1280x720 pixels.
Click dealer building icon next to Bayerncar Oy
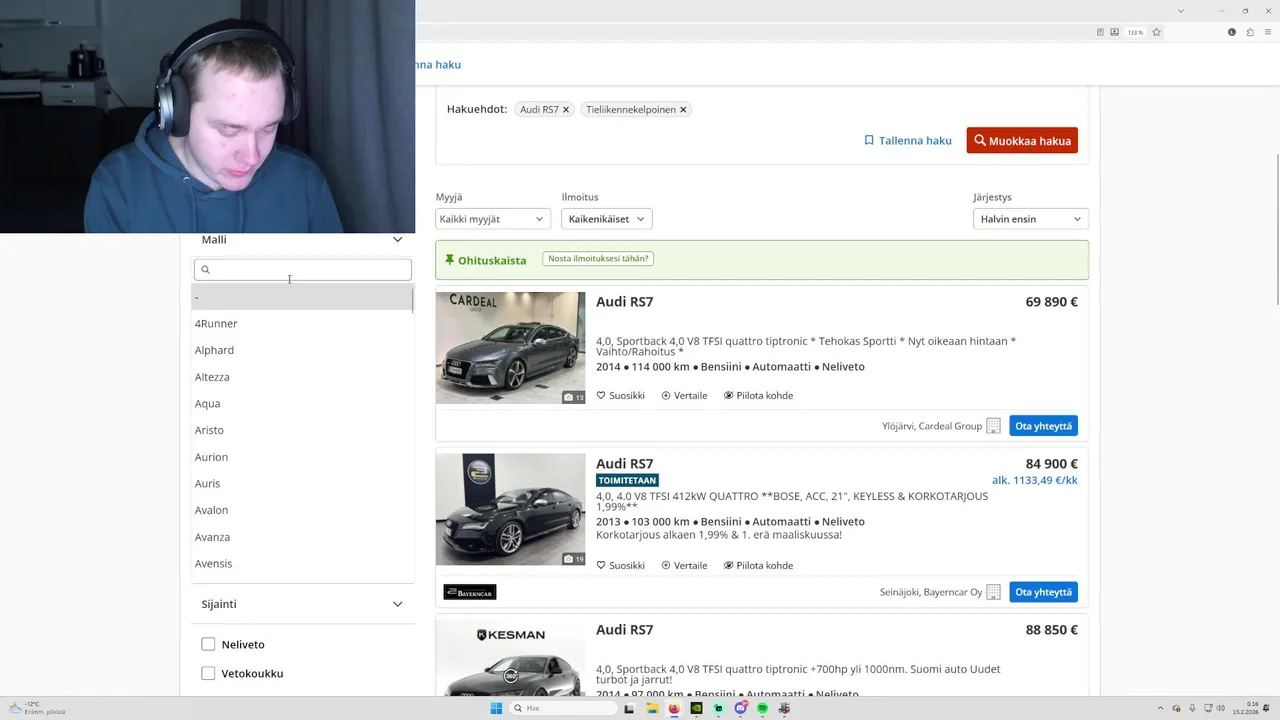(993, 592)
